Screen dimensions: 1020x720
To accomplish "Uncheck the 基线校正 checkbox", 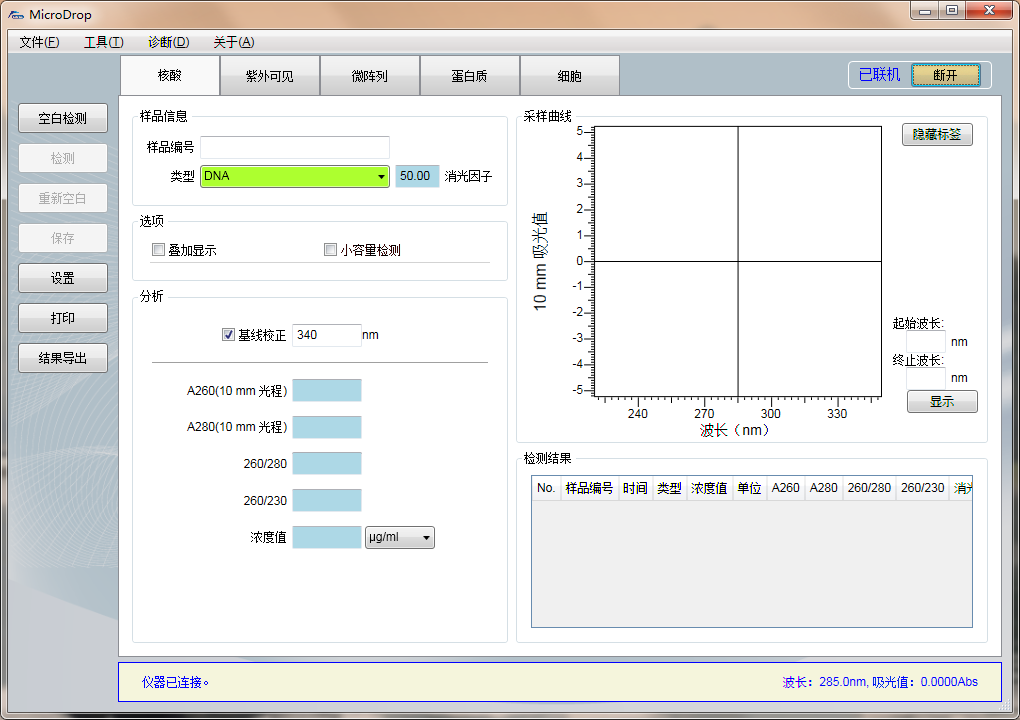I will (228, 335).
